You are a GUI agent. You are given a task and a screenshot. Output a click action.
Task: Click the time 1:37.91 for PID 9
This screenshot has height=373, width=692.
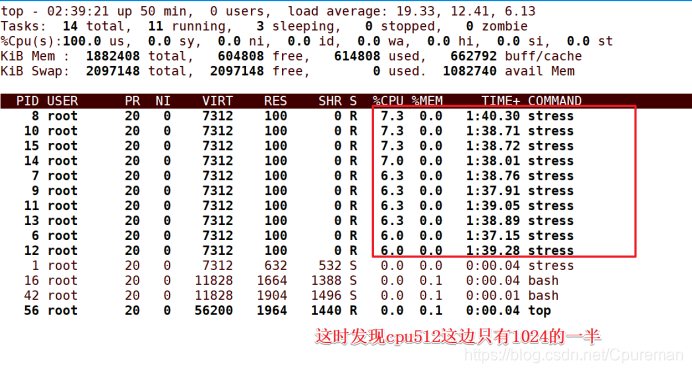(x=493, y=191)
